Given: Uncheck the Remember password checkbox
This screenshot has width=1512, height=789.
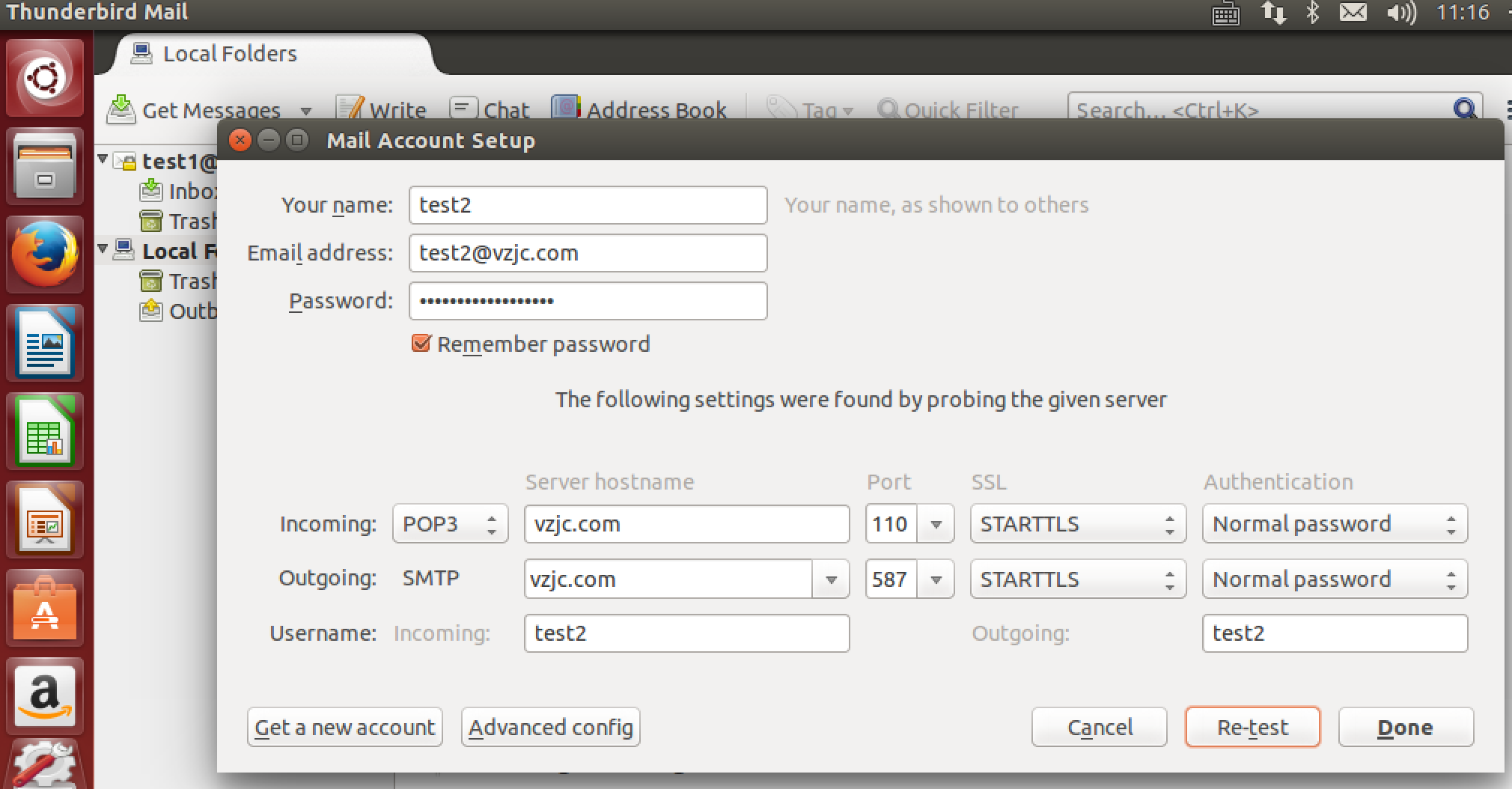Looking at the screenshot, I should (421, 344).
